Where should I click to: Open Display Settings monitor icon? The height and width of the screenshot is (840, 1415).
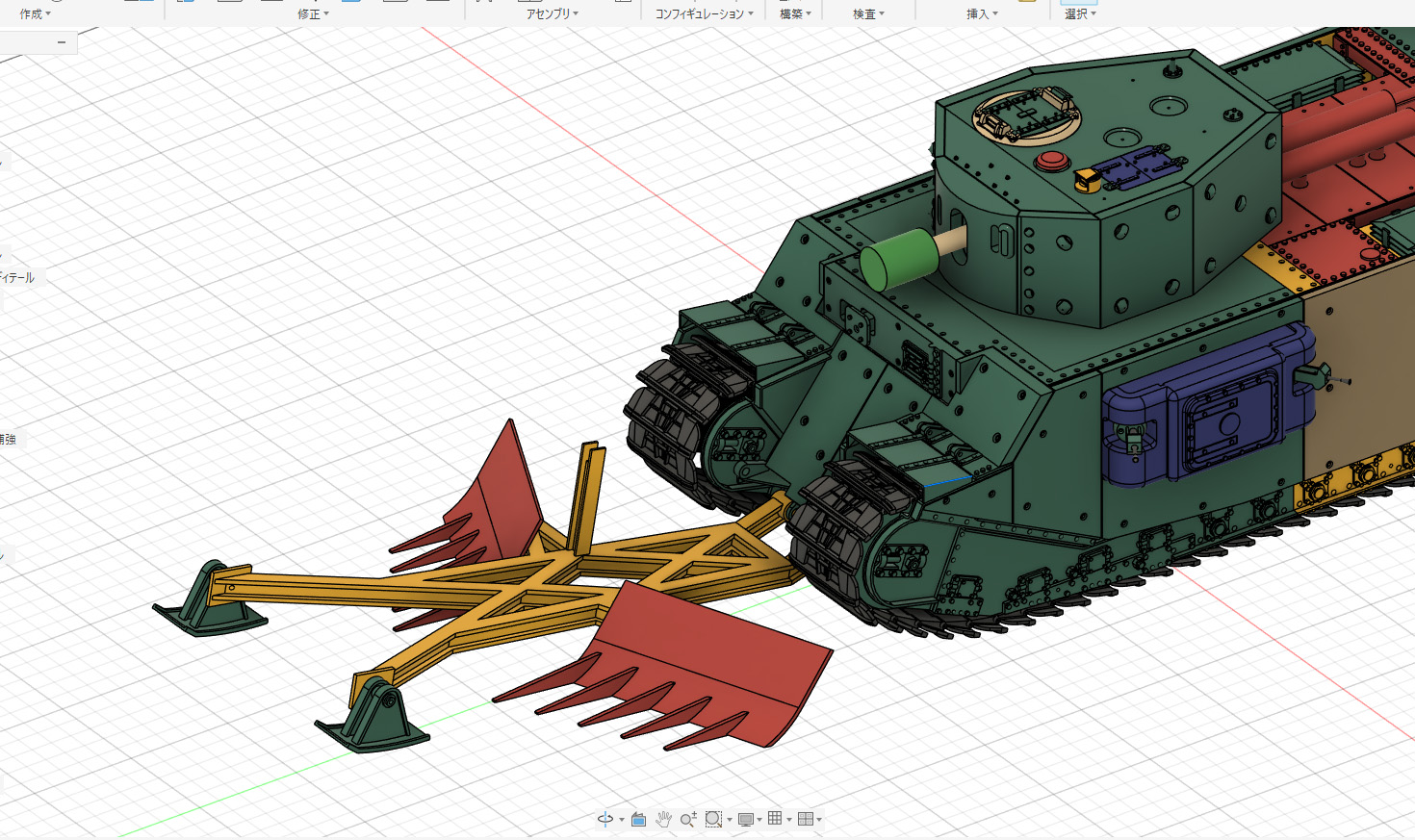746,819
